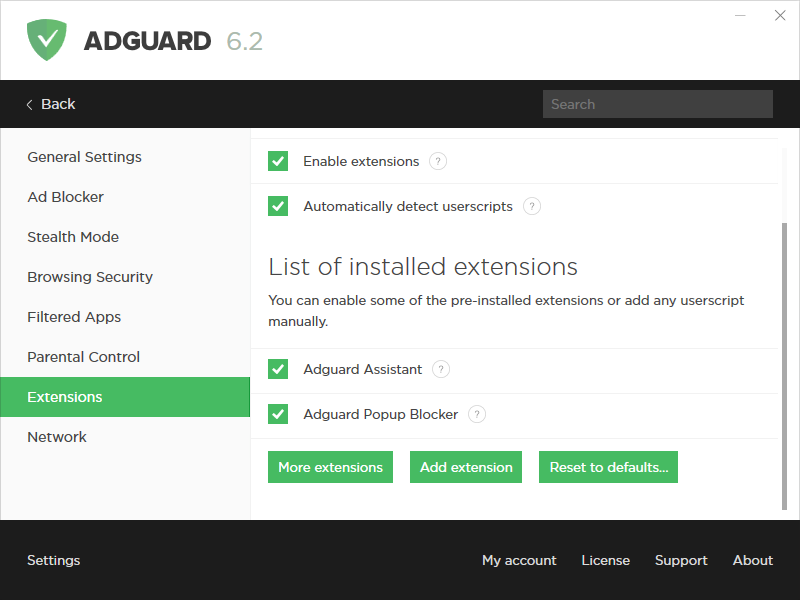
Task: Toggle Automatically detect userscripts checkbox
Action: click(278, 206)
